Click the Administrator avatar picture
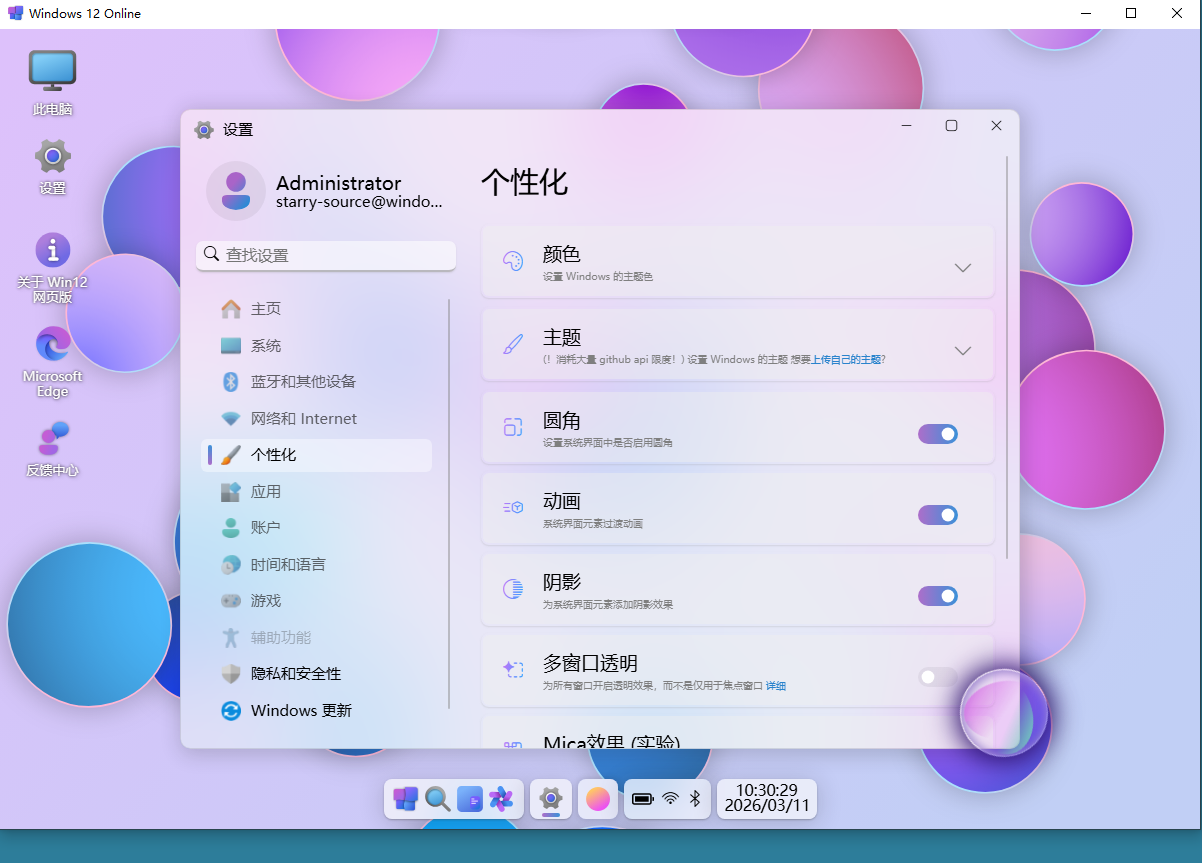 235,190
